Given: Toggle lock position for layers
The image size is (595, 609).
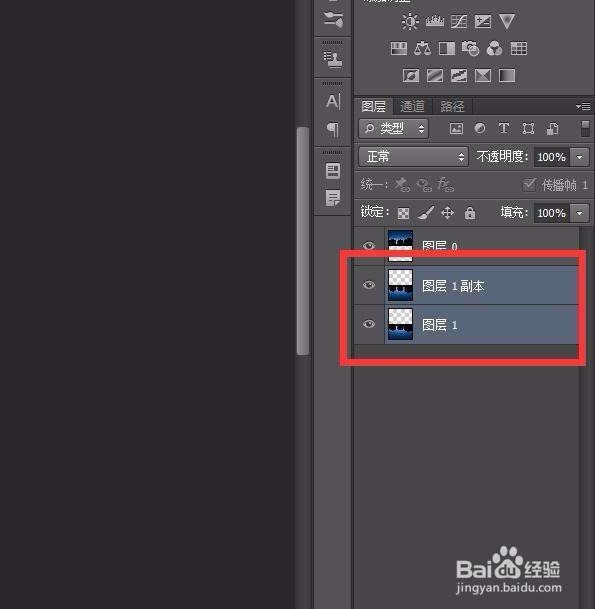Looking at the screenshot, I should (447, 213).
